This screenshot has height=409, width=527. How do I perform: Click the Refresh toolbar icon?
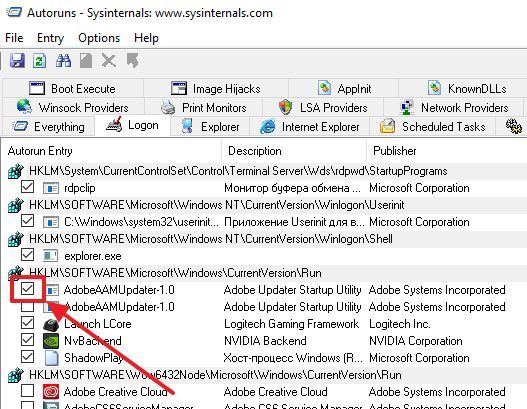pyautogui.click(x=40, y=61)
